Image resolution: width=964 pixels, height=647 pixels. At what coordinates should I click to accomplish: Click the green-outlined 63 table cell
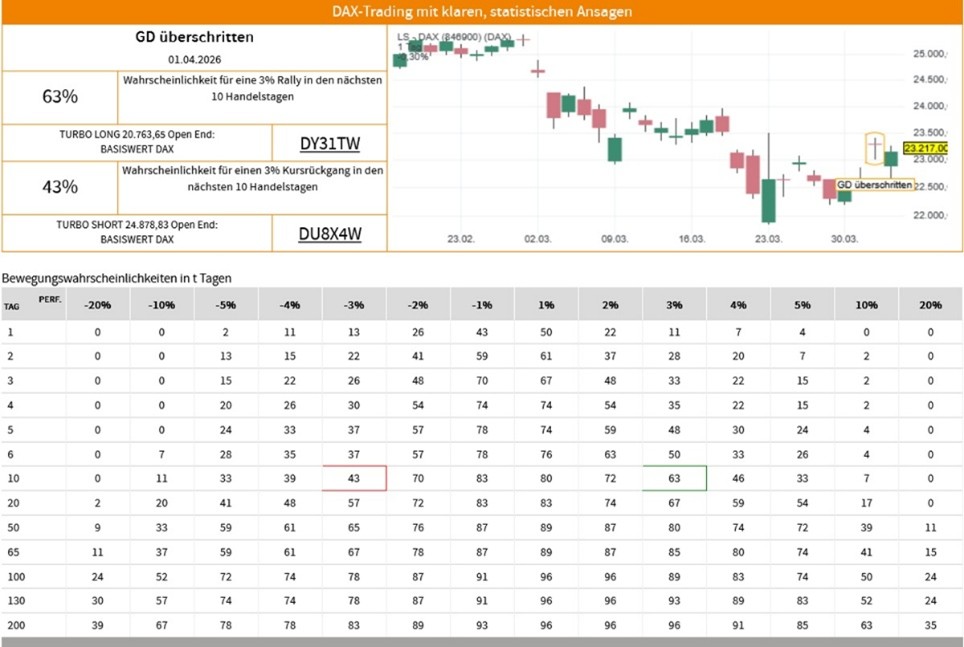[x=674, y=478]
